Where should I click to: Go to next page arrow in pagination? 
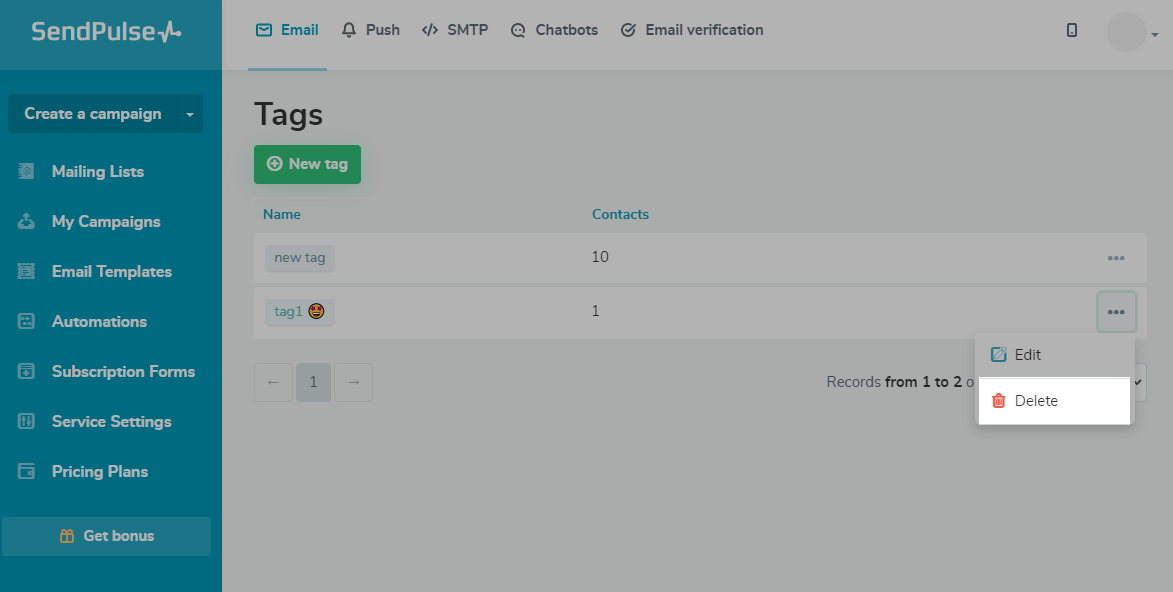pyautogui.click(x=353, y=382)
